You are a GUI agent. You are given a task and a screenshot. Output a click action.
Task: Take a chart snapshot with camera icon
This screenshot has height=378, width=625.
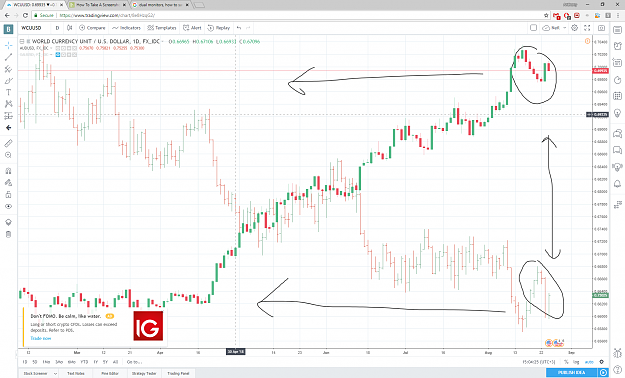601,28
